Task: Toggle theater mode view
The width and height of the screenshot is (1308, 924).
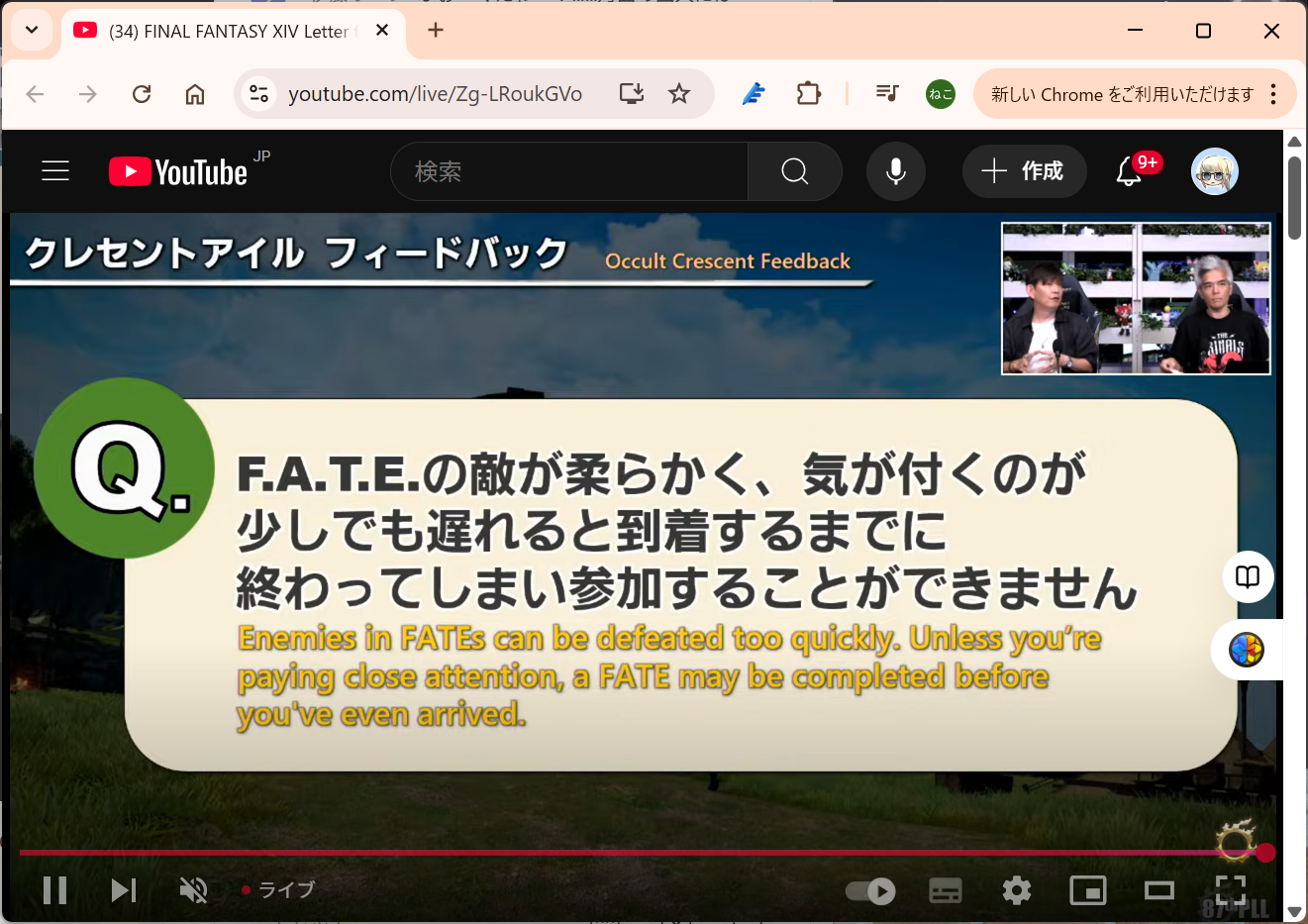Action: (1159, 891)
